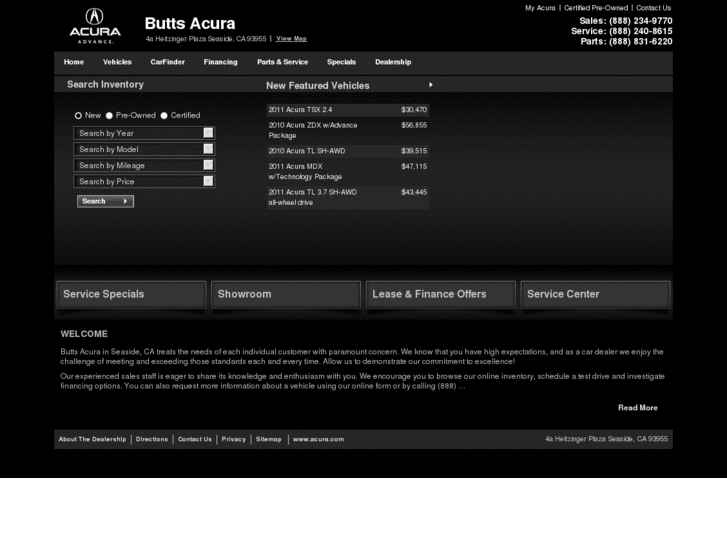Follow the Certified Pre-Owned top link

pos(596,8)
